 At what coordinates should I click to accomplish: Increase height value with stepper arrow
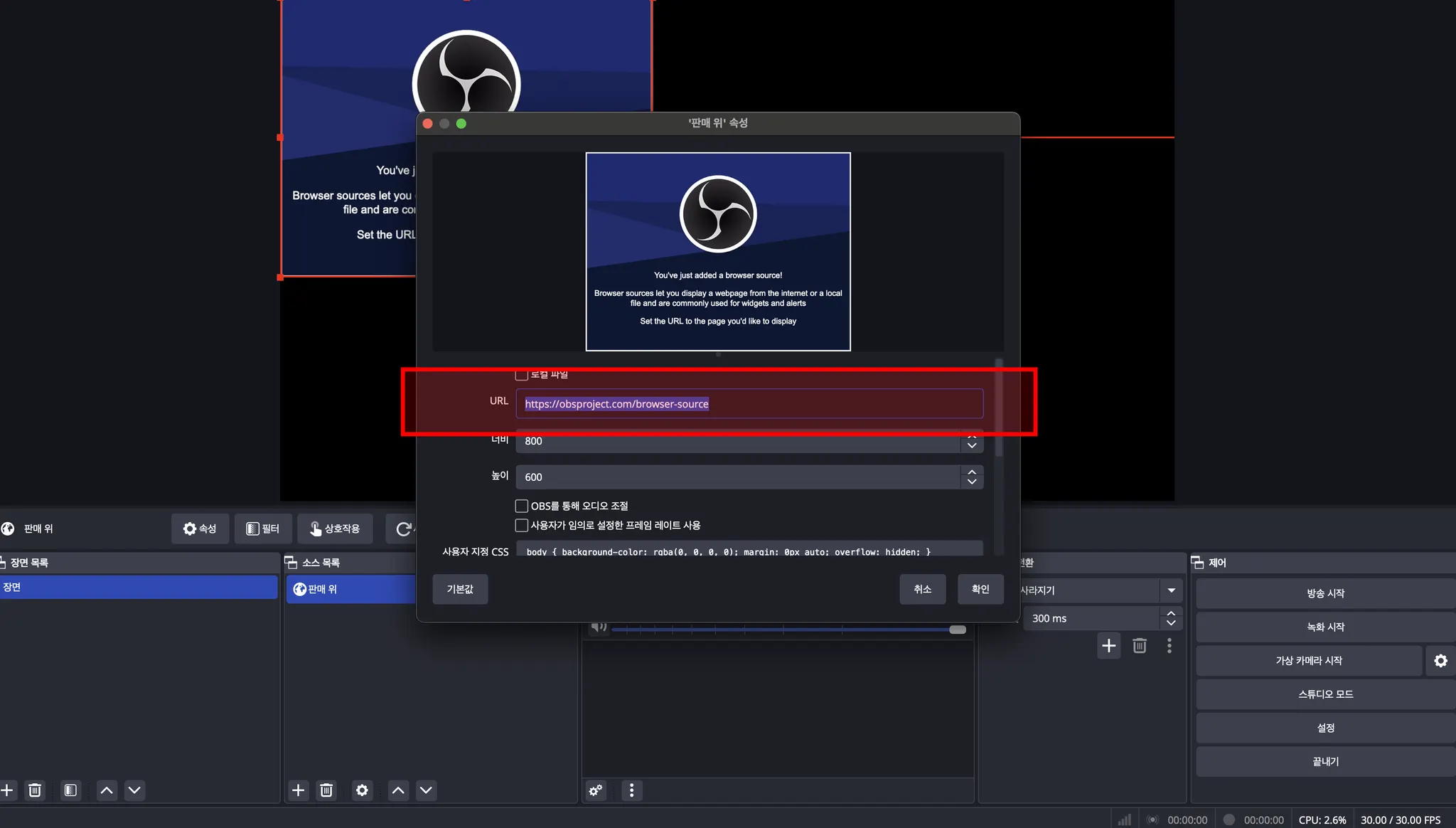pyautogui.click(x=972, y=472)
